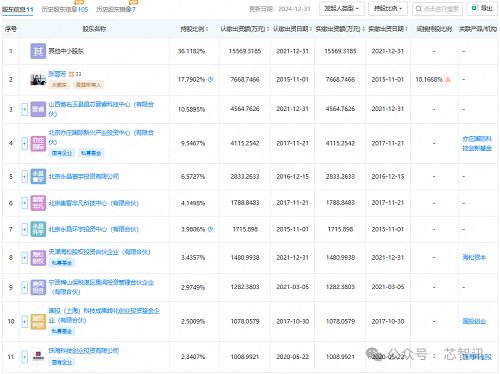The width and height of the screenshot is (500, 374).
Task: Click the 私募基金 tag in row 10
Action: [62, 331]
